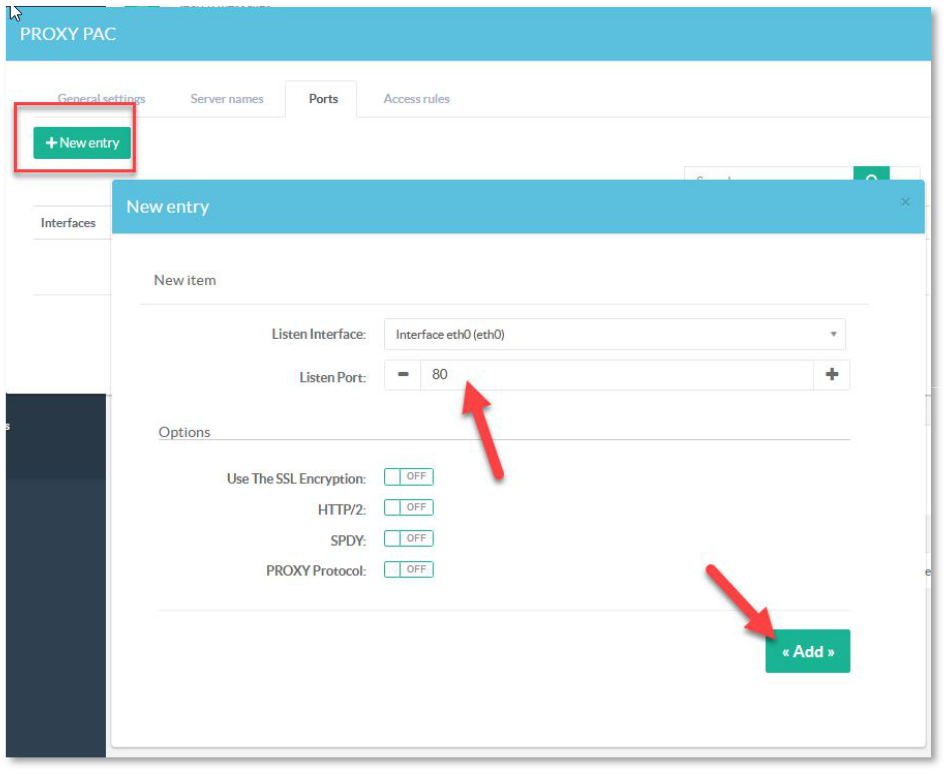Click the New entry button
The image size is (948, 774).
[82, 143]
